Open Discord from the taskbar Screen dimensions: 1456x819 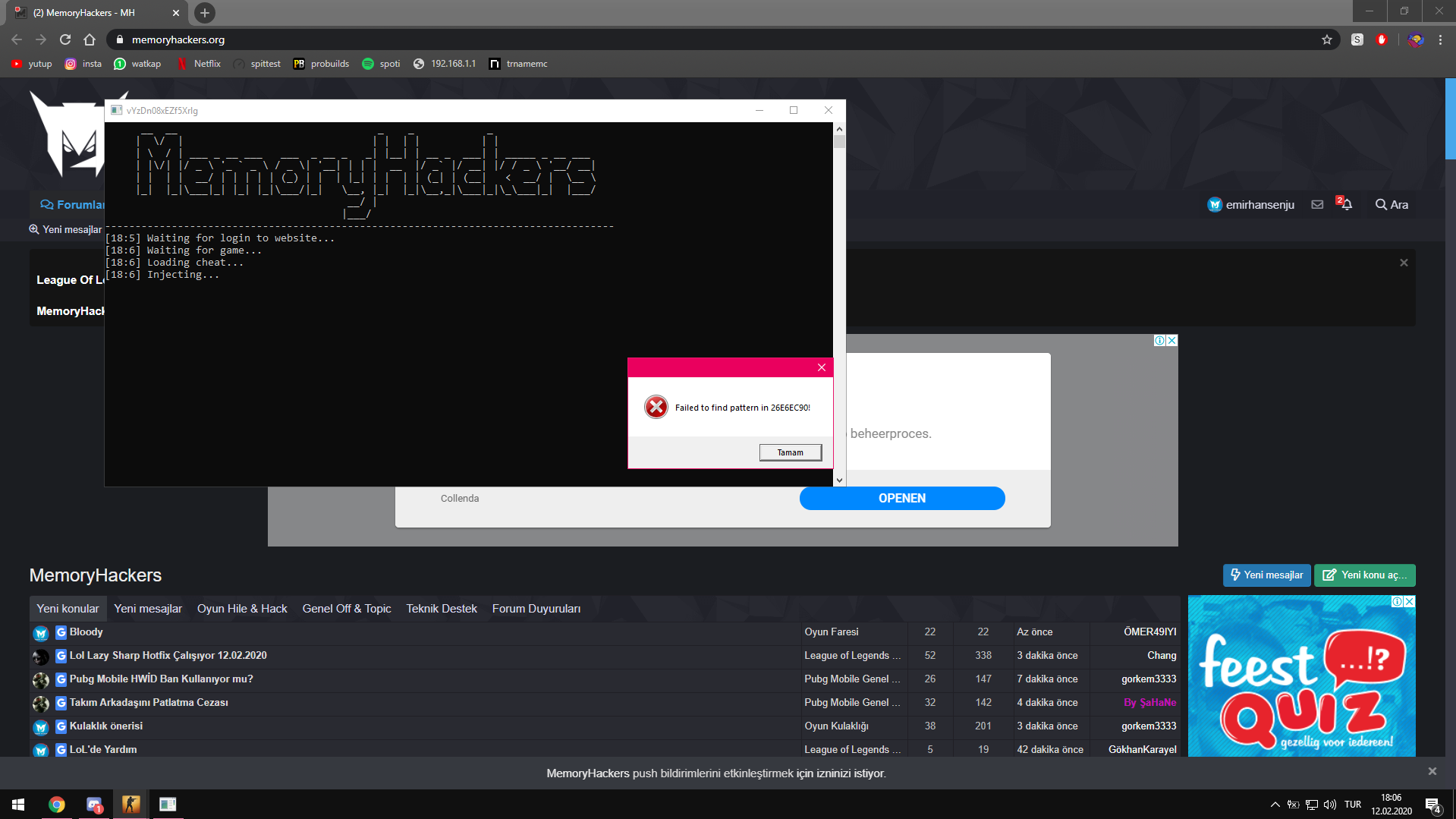click(x=94, y=804)
